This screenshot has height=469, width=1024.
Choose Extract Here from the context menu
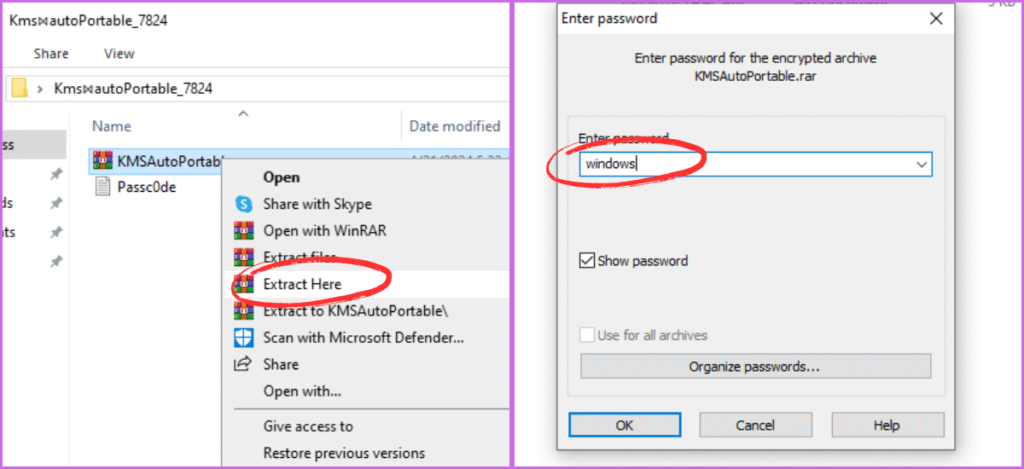(302, 284)
